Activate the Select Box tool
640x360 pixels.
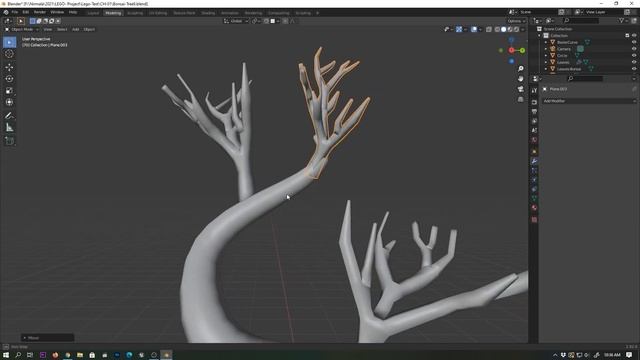9,42
